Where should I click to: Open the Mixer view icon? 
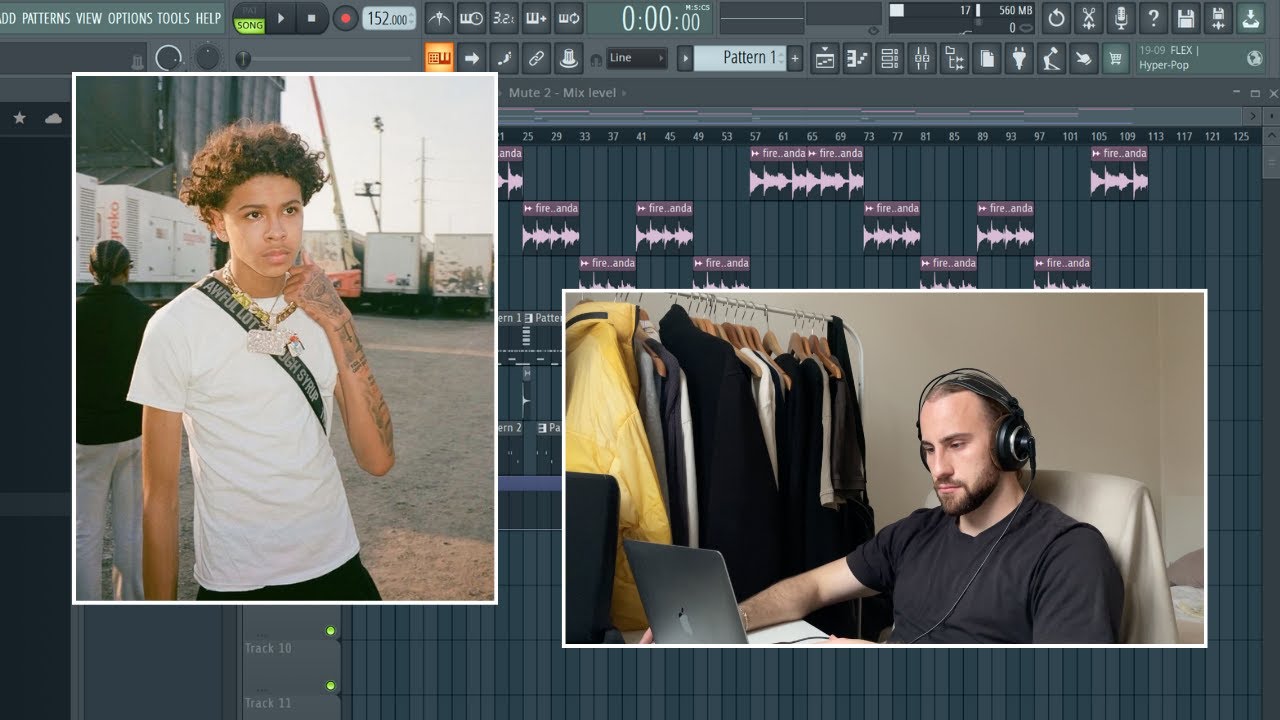pyautogui.click(x=922, y=58)
